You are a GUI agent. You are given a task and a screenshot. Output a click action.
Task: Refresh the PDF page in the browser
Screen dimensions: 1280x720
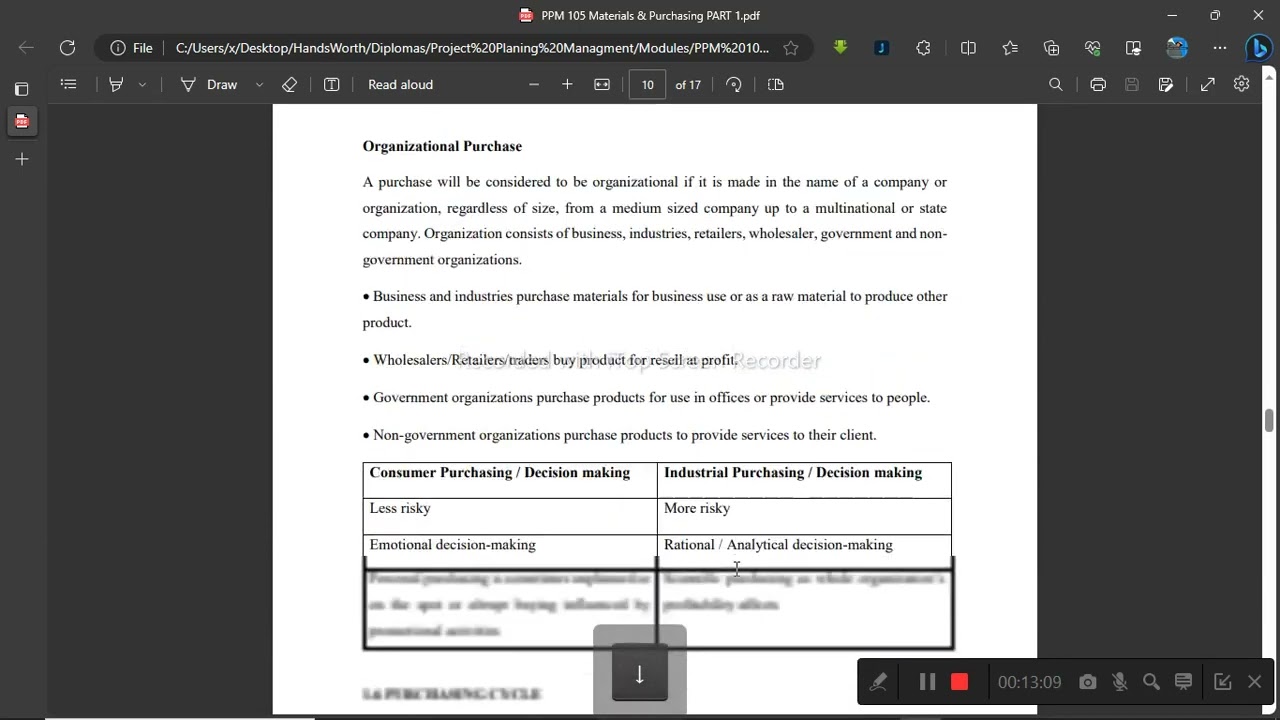click(x=67, y=47)
